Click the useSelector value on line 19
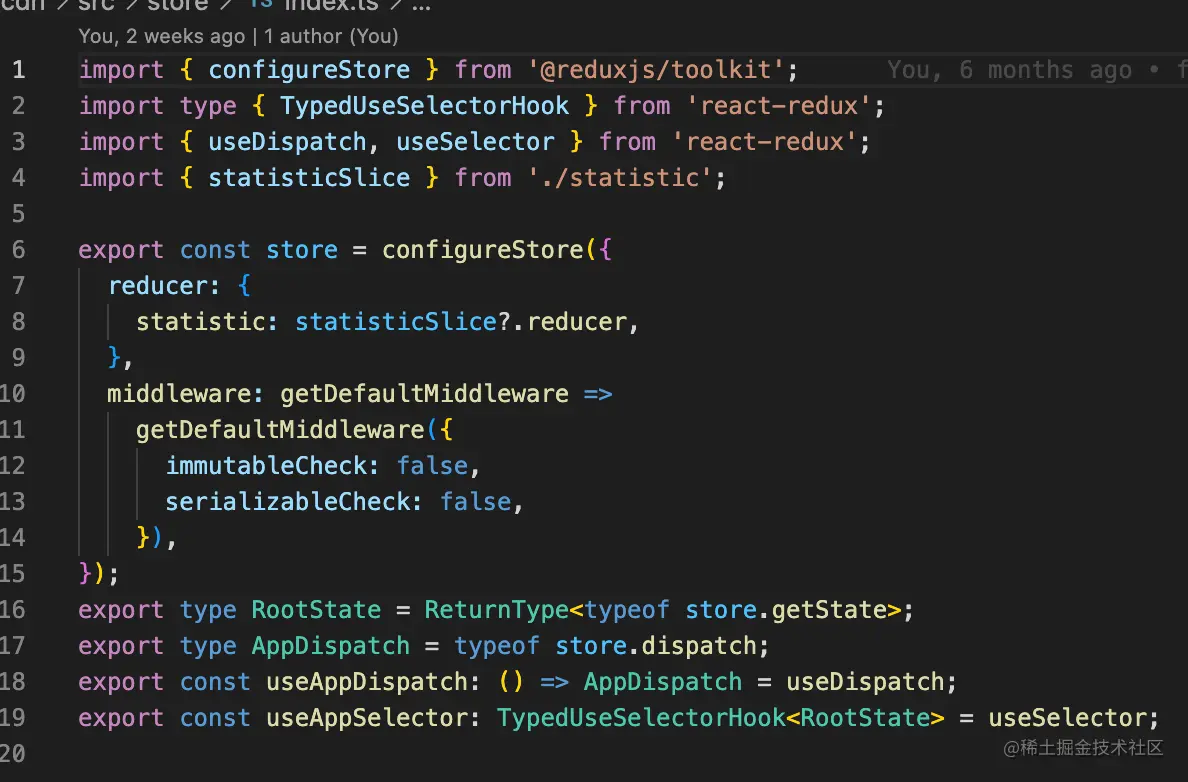This screenshot has width=1188, height=782. (1068, 718)
